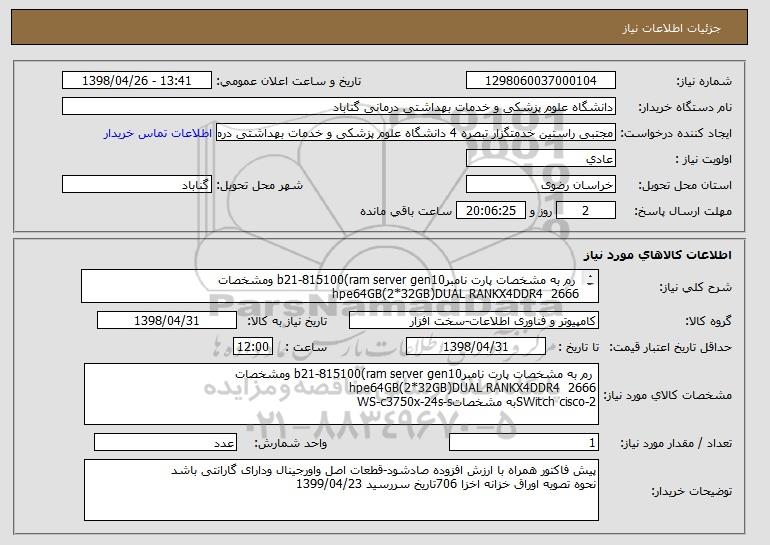Click the general description box with ram server gen10

tap(340, 286)
